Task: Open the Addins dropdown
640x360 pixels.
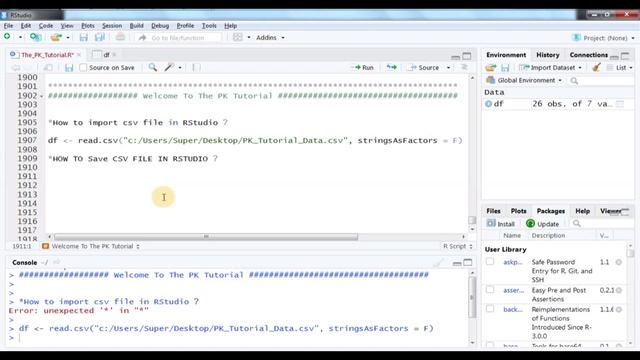Action: (x=270, y=38)
